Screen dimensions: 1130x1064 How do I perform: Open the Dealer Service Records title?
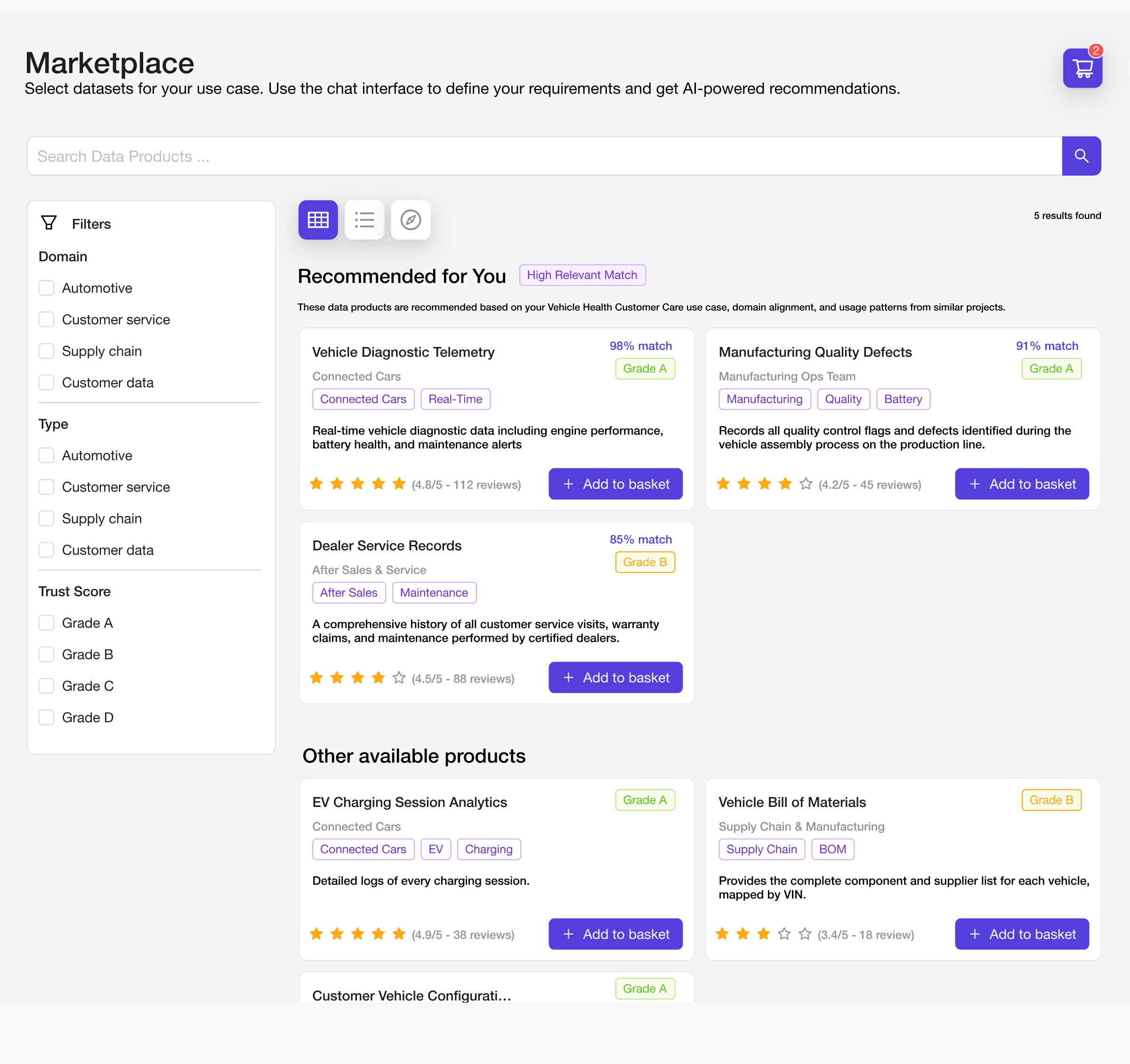click(x=387, y=546)
